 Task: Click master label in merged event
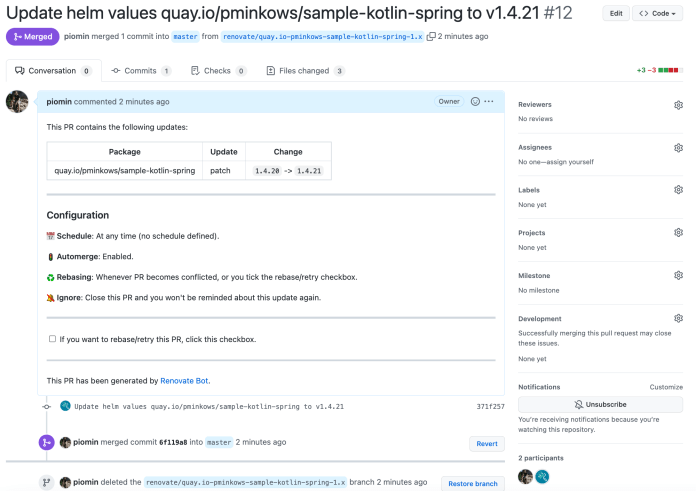click(x=219, y=442)
